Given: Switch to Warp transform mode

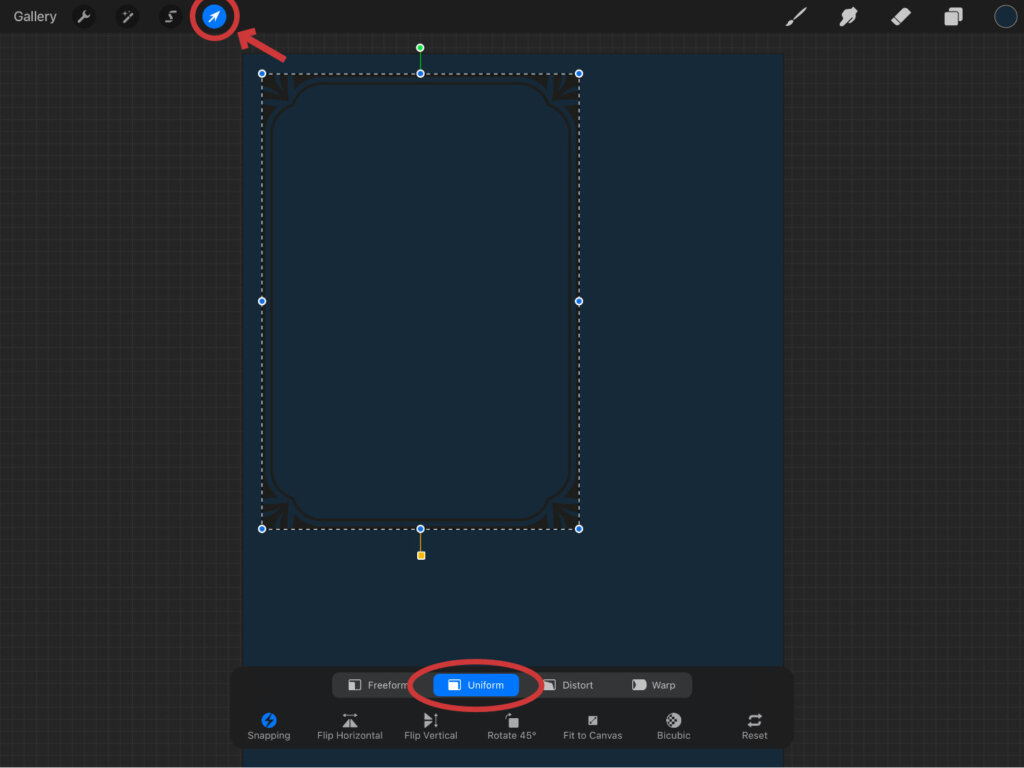Looking at the screenshot, I should 654,685.
